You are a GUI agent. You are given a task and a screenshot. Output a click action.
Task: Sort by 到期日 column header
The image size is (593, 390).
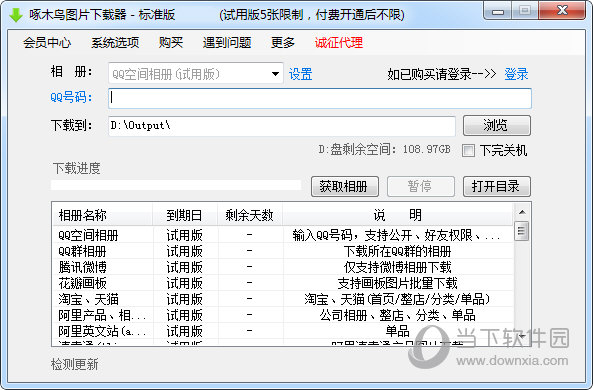pos(185,215)
